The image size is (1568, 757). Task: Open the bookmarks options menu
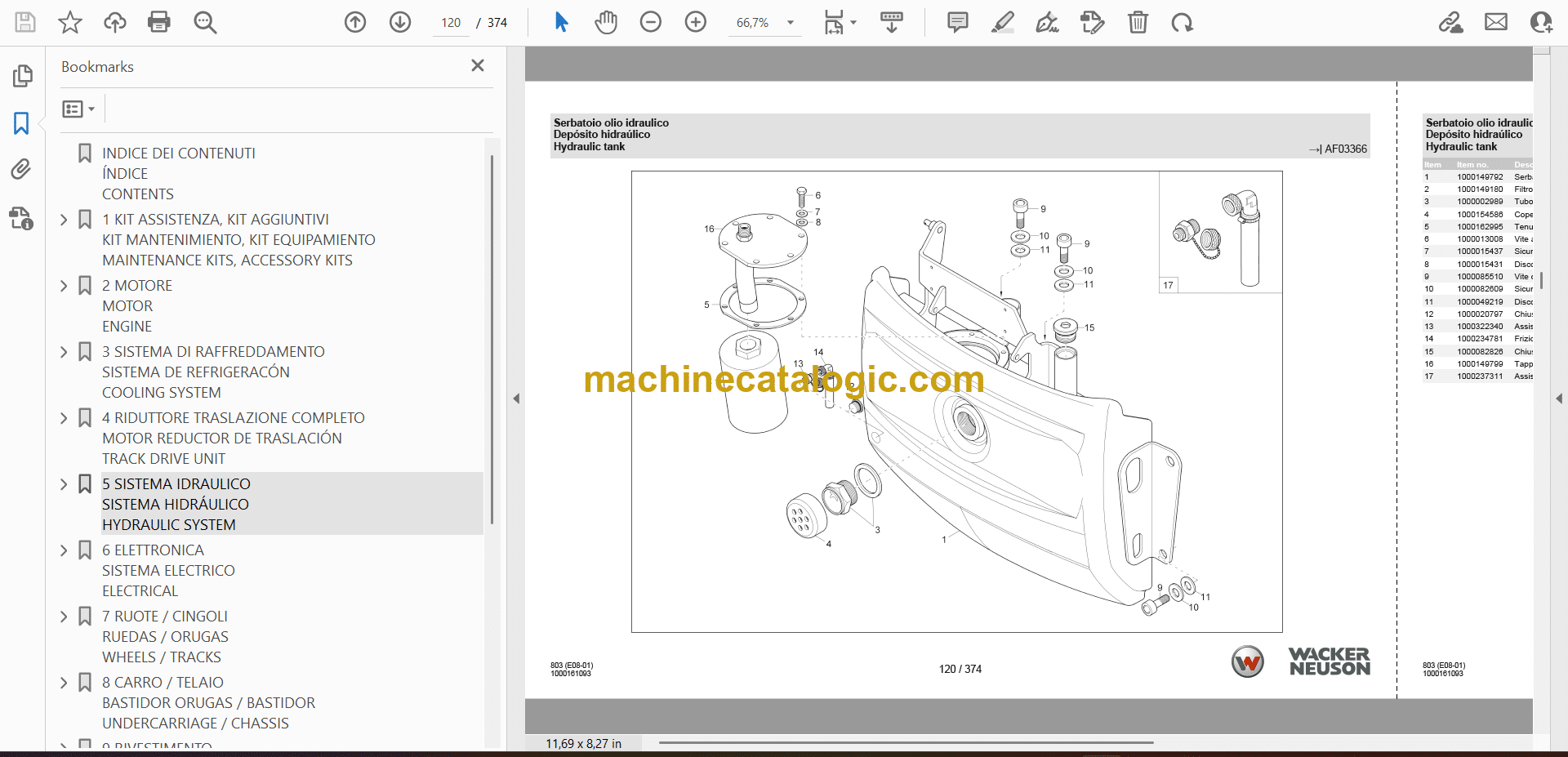[x=78, y=109]
